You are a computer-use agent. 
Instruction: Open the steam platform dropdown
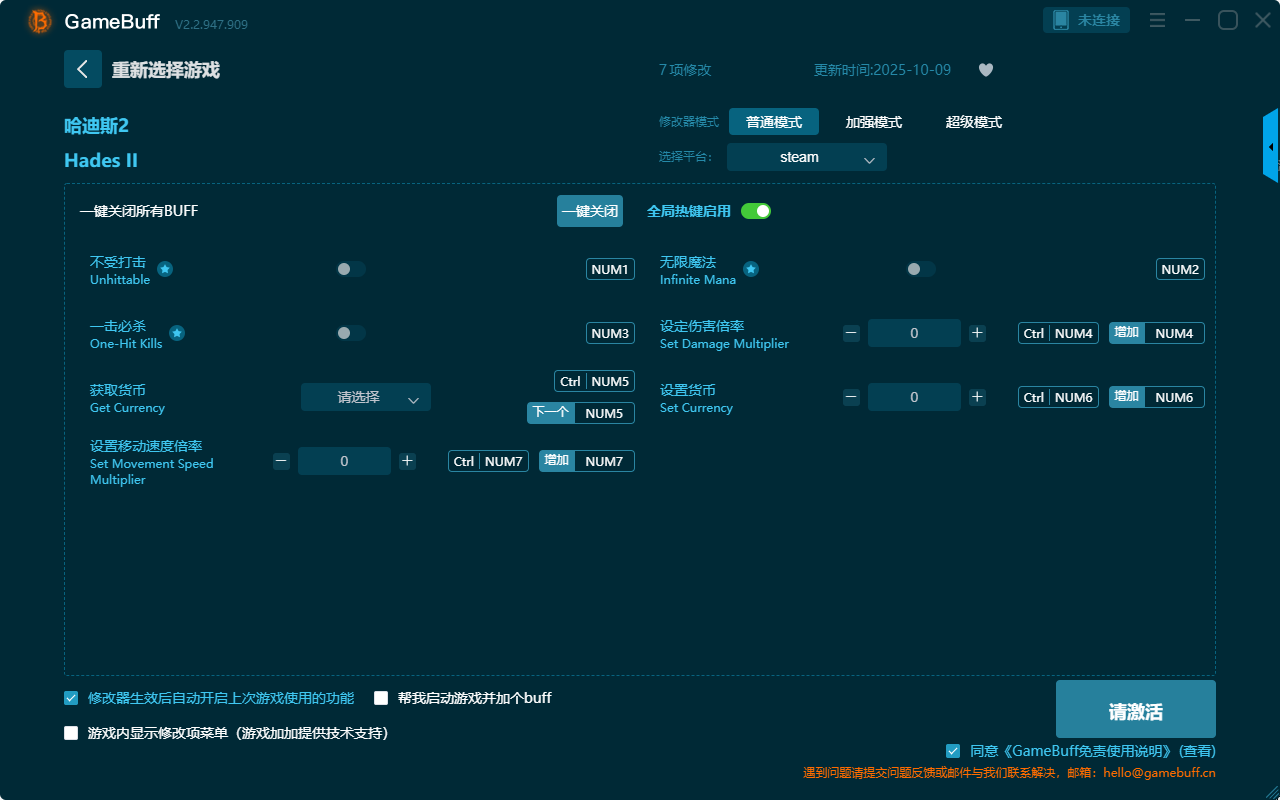(806, 157)
